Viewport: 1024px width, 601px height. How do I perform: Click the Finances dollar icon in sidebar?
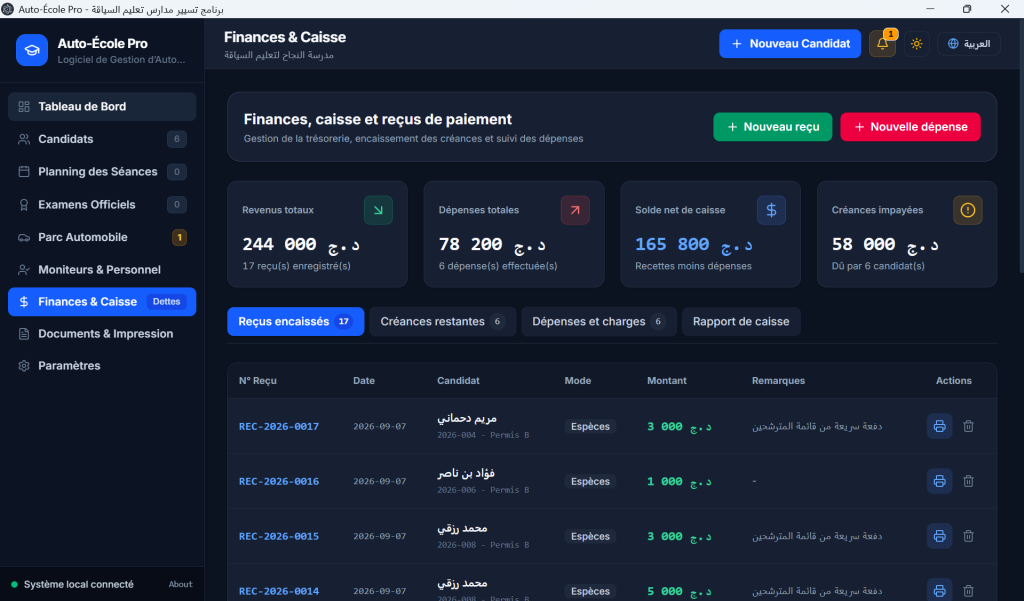click(x=24, y=302)
